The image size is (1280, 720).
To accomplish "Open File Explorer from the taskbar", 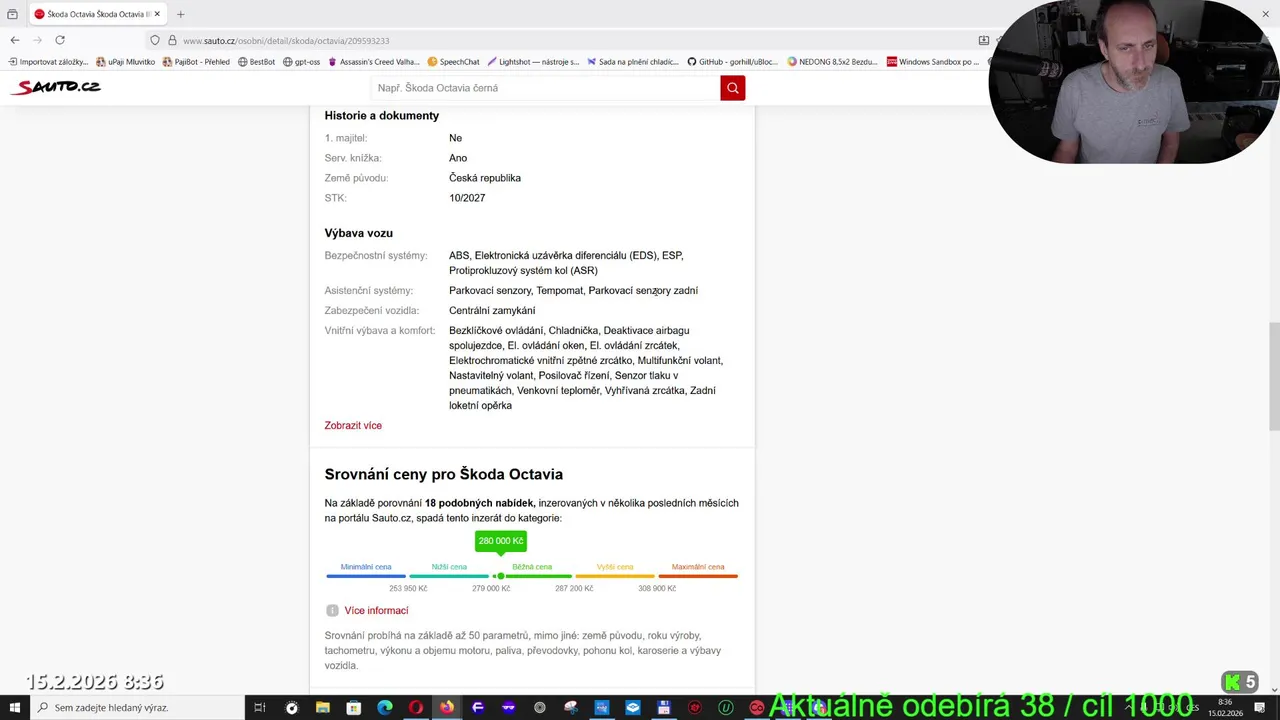I will click(x=322, y=708).
